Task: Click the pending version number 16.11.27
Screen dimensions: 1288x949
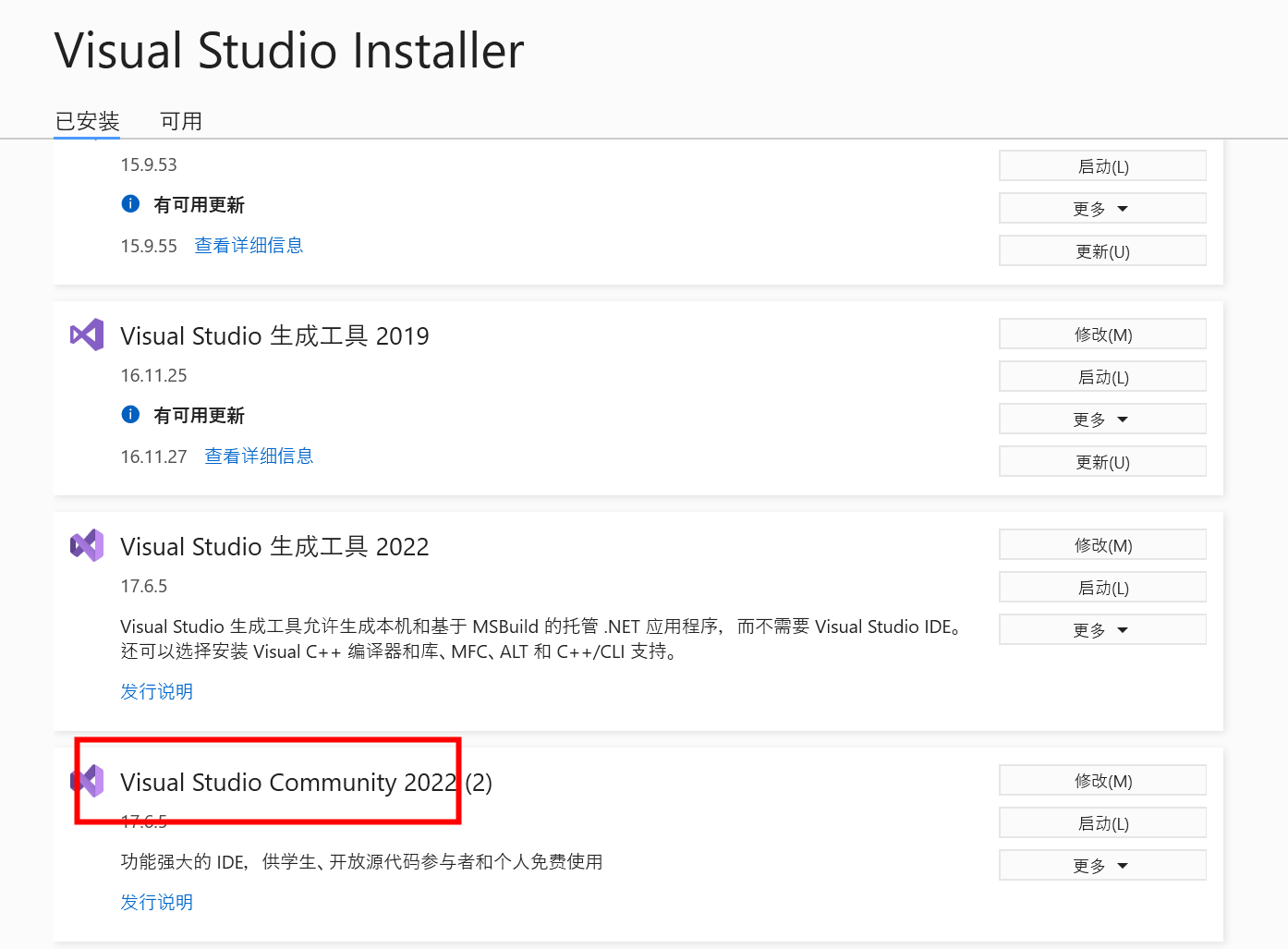Action: click(153, 457)
